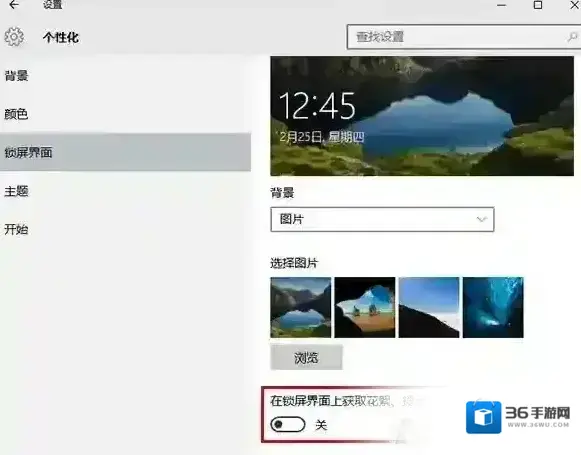Choose the beach cave thumbnail
Screen dimensions: 581x455
(365, 307)
